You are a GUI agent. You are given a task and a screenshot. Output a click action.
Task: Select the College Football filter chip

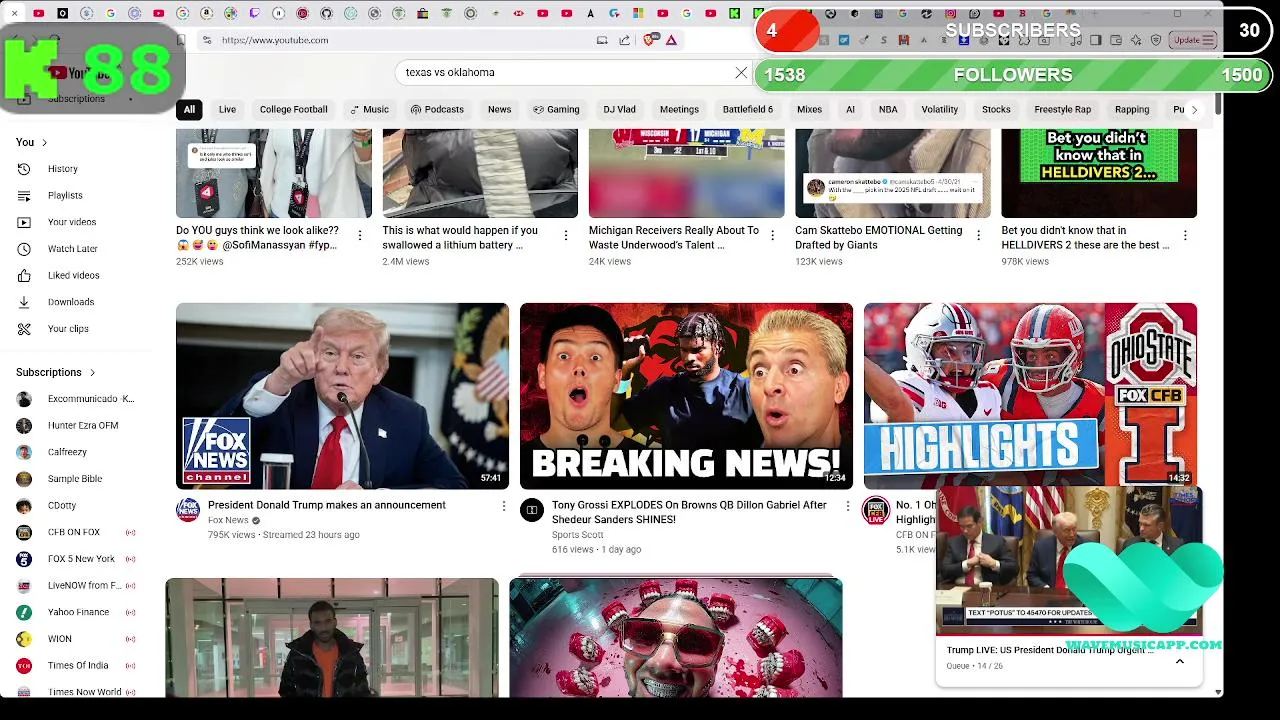pos(293,109)
